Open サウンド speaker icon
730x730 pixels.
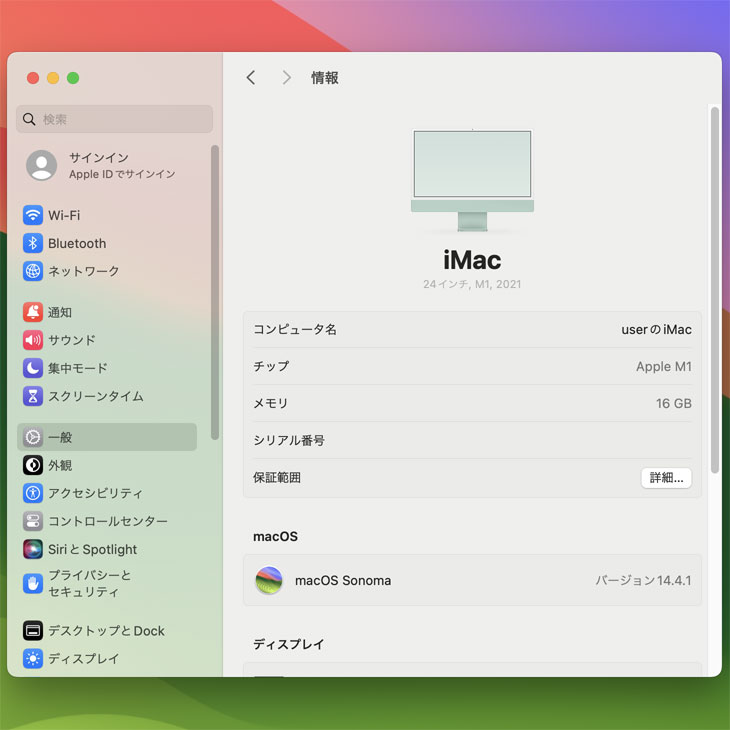point(33,340)
